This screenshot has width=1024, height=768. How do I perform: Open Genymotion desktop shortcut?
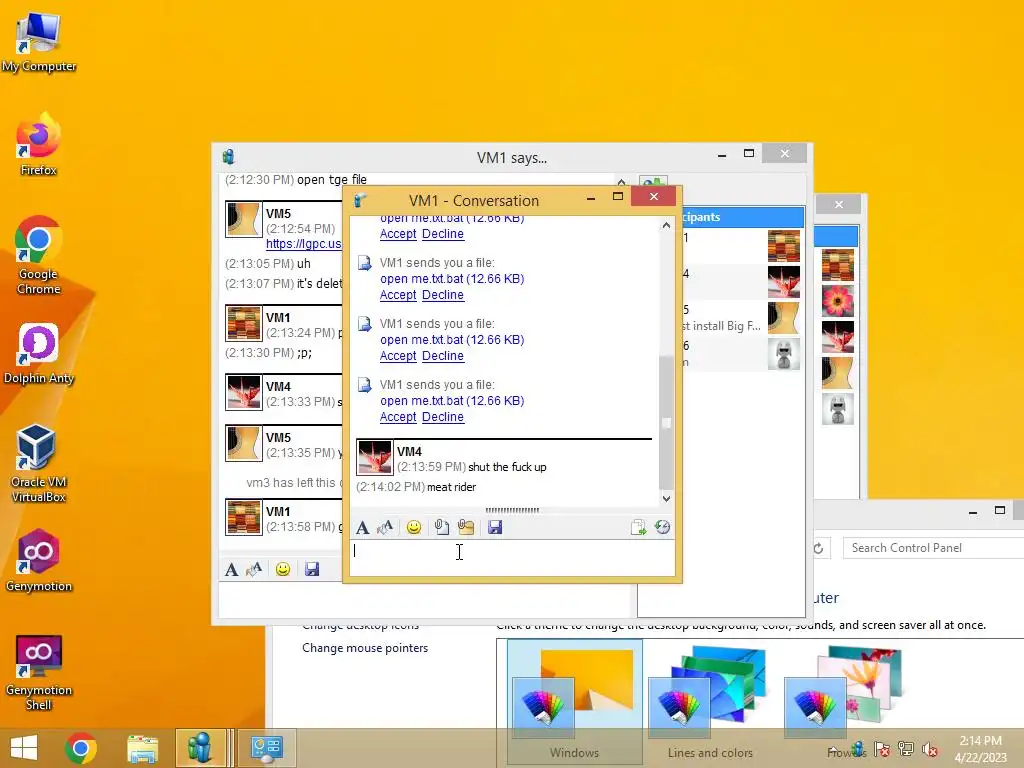[39, 561]
